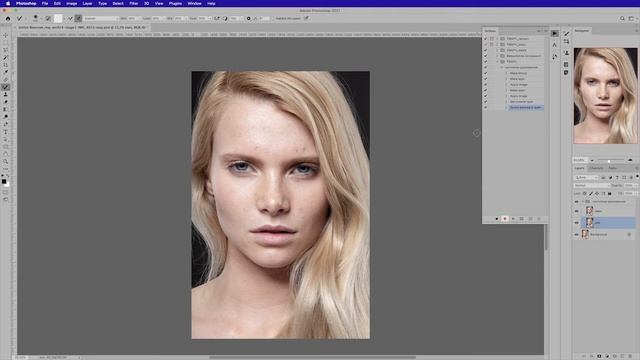This screenshot has width=640, height=360.
Task: Switch to the Paths tab
Action: (x=612, y=168)
